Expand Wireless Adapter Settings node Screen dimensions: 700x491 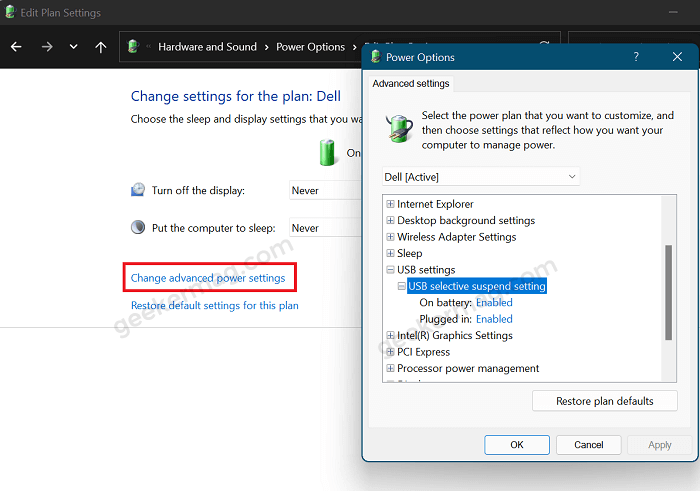pos(390,237)
